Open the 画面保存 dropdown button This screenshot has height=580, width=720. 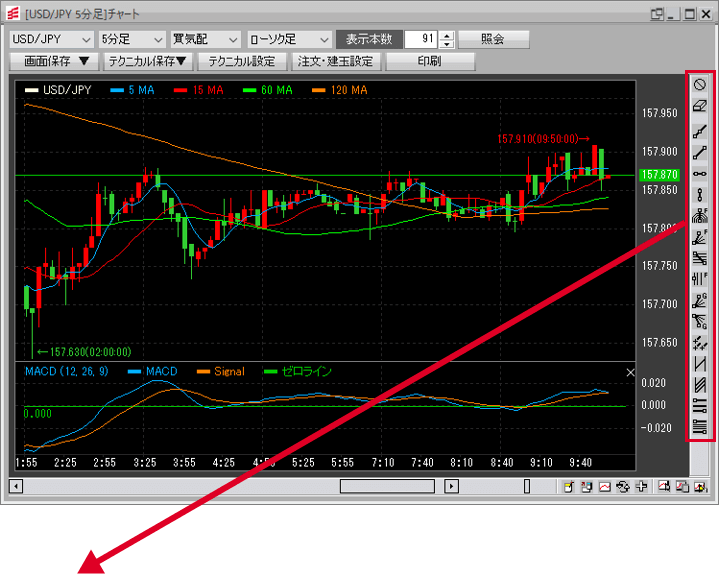pos(55,62)
